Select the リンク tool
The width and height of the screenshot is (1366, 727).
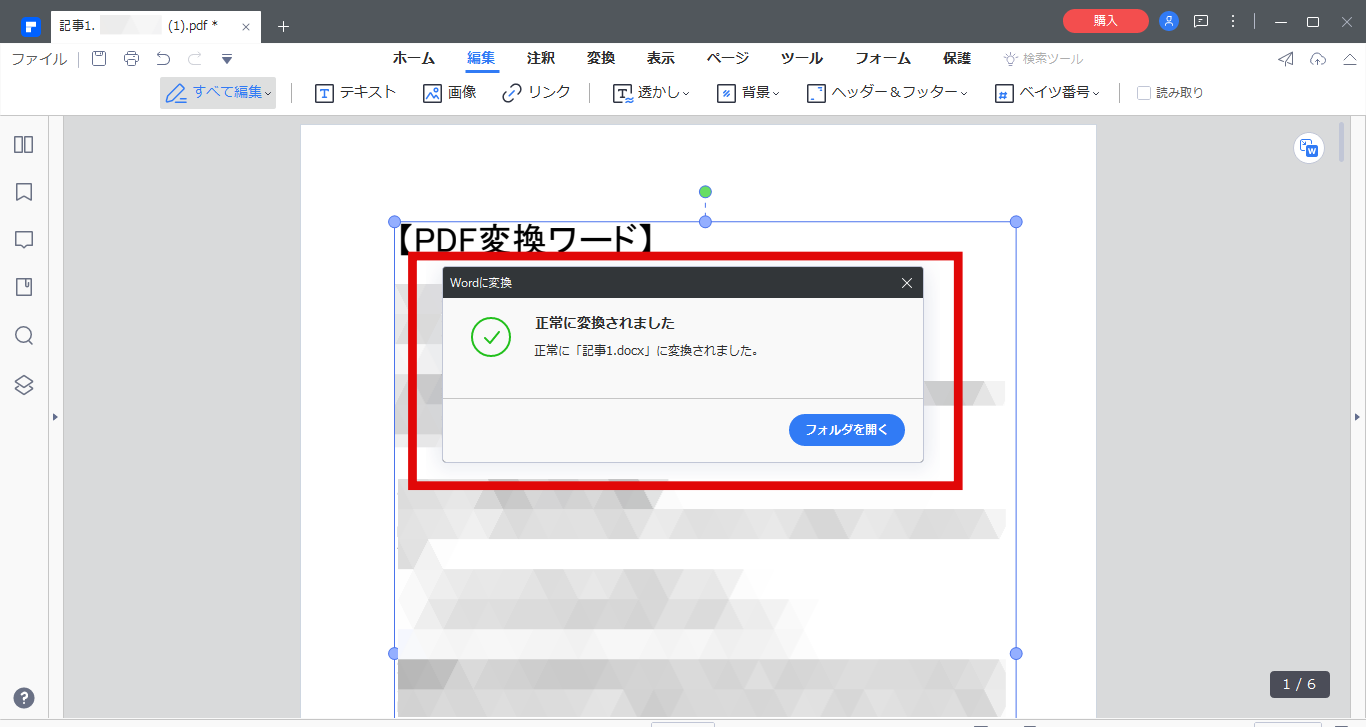tap(537, 93)
